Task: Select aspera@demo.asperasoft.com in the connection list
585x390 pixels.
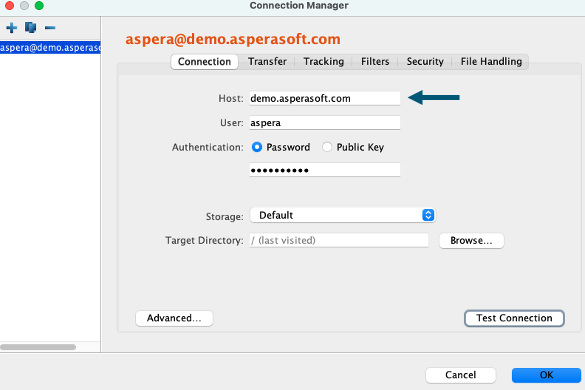Action: (50, 47)
